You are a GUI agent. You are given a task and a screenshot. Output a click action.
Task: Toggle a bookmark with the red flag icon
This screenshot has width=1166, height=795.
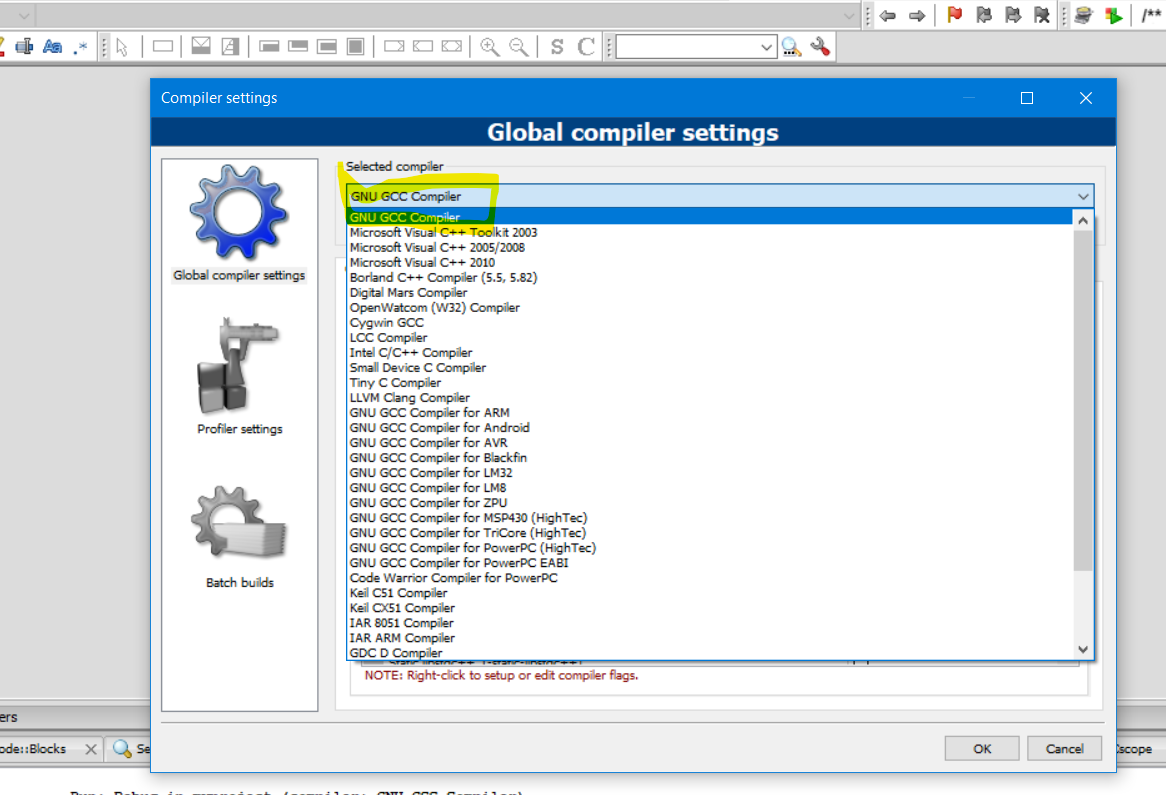(954, 15)
